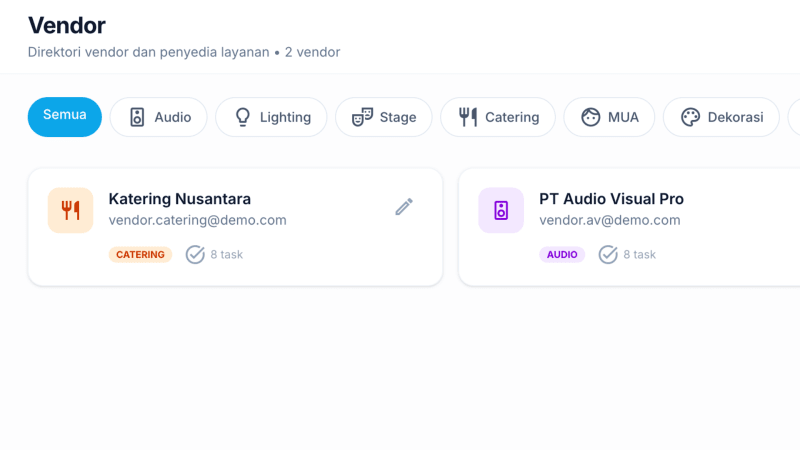Click the vendor.catering@demo.com email
The height and width of the screenshot is (450, 800).
(197, 220)
